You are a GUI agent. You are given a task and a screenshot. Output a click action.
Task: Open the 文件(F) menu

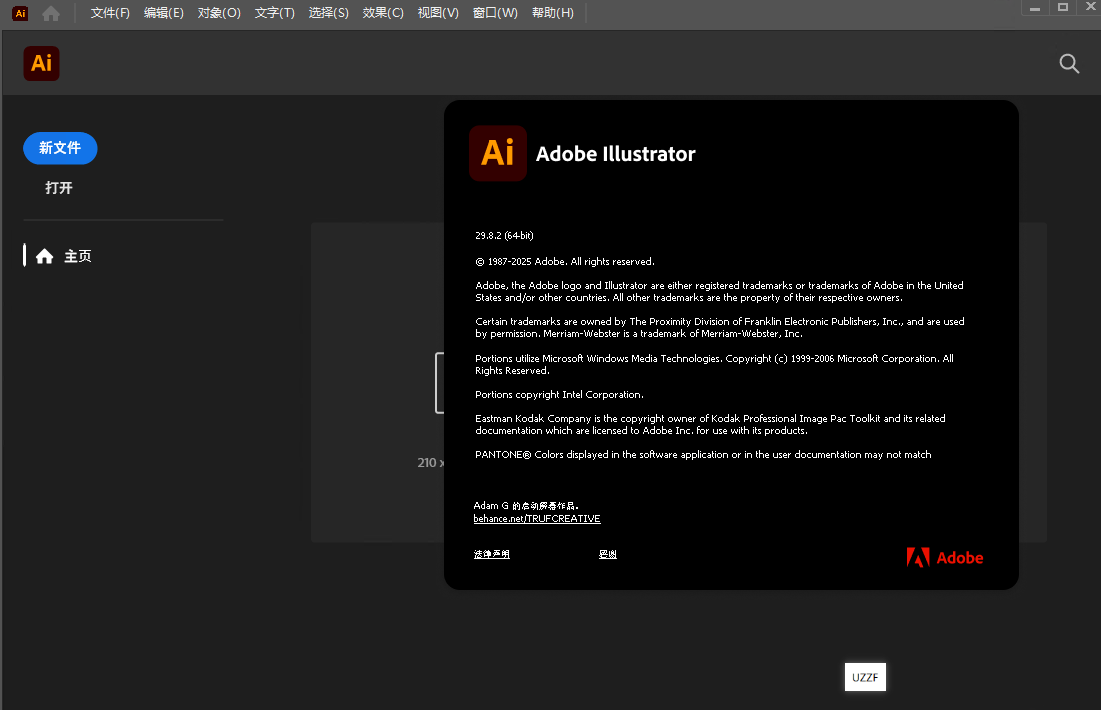point(110,13)
